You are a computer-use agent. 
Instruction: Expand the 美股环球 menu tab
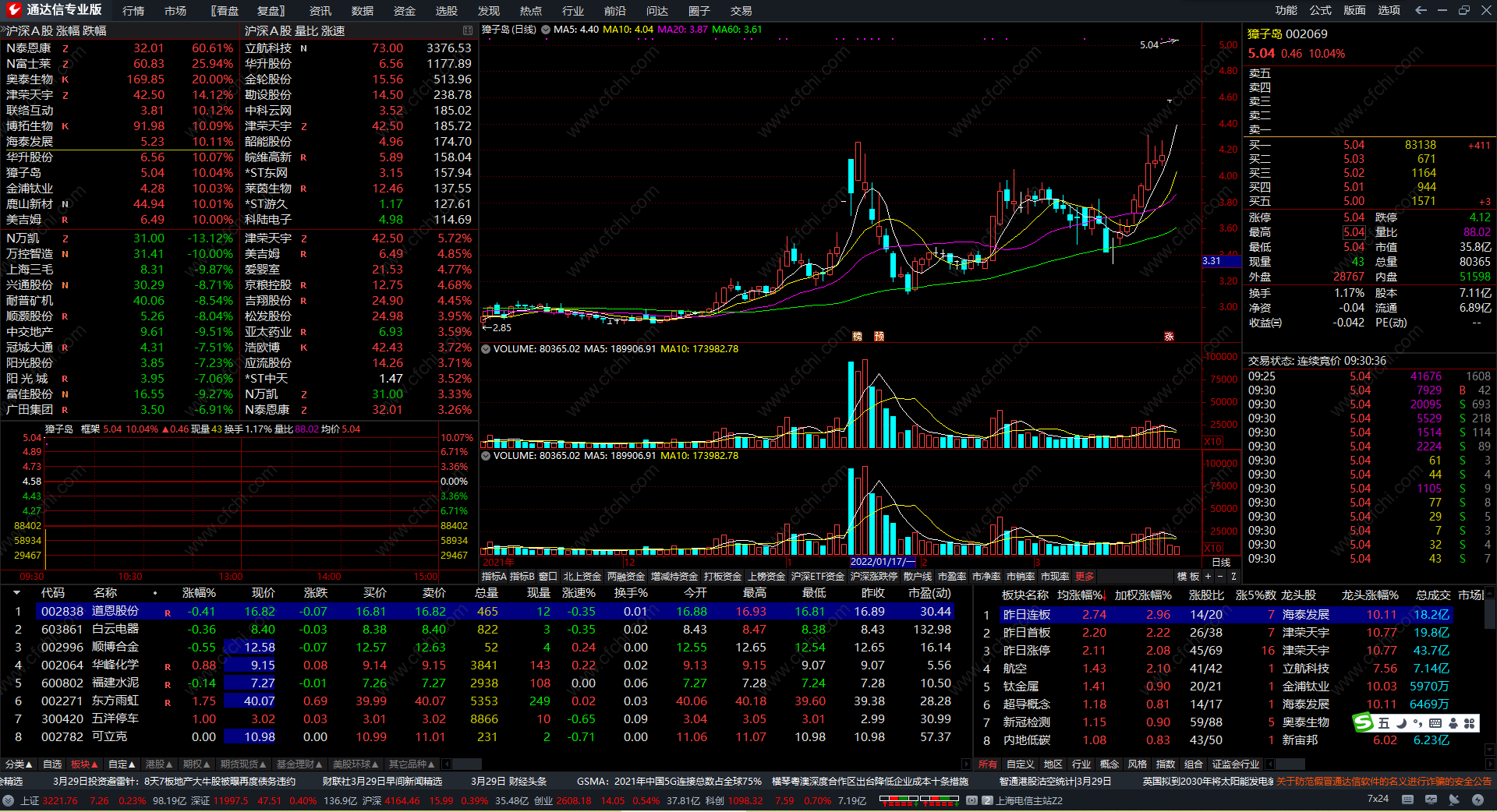tap(356, 764)
